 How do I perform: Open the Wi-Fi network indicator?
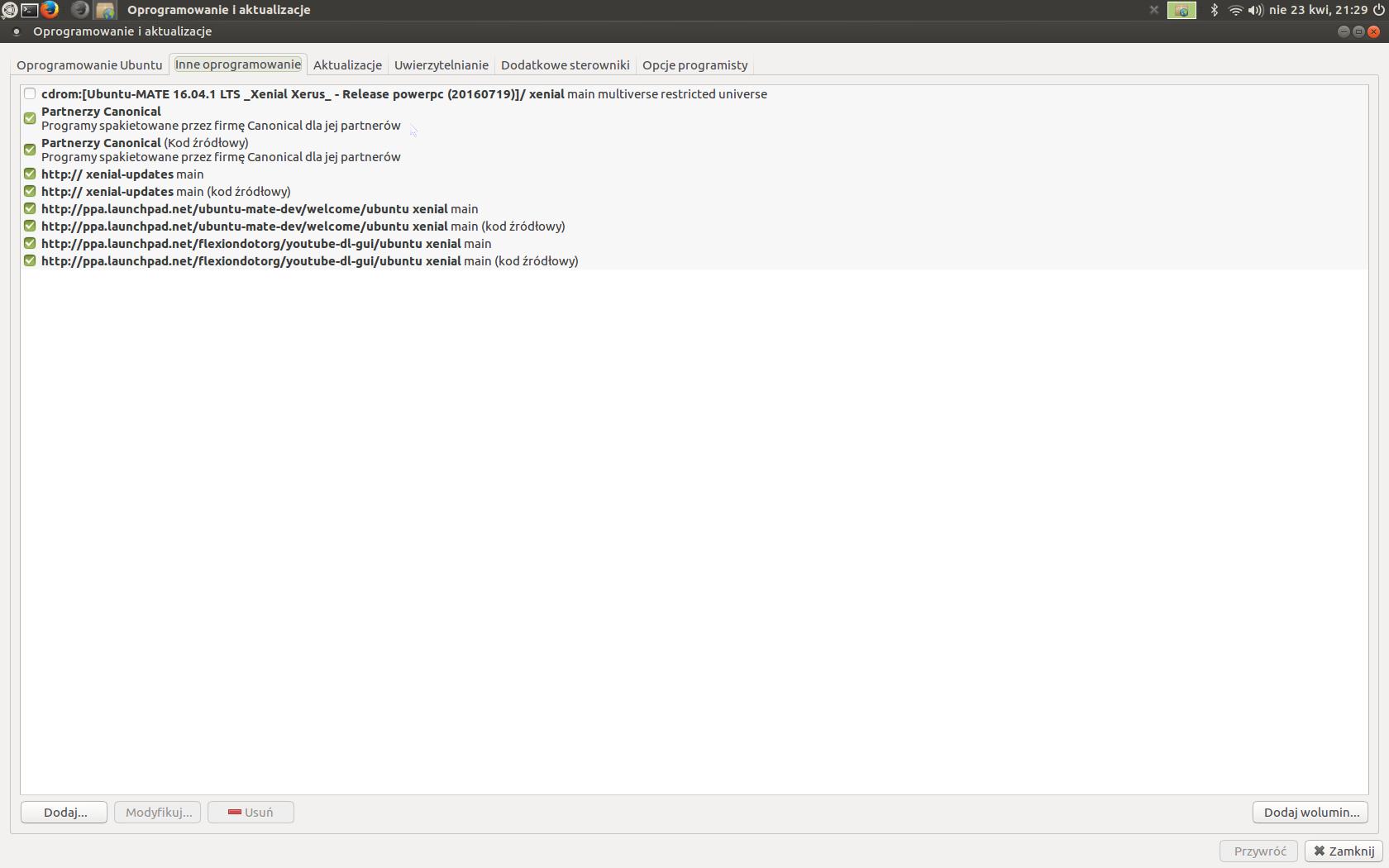tap(1235, 10)
